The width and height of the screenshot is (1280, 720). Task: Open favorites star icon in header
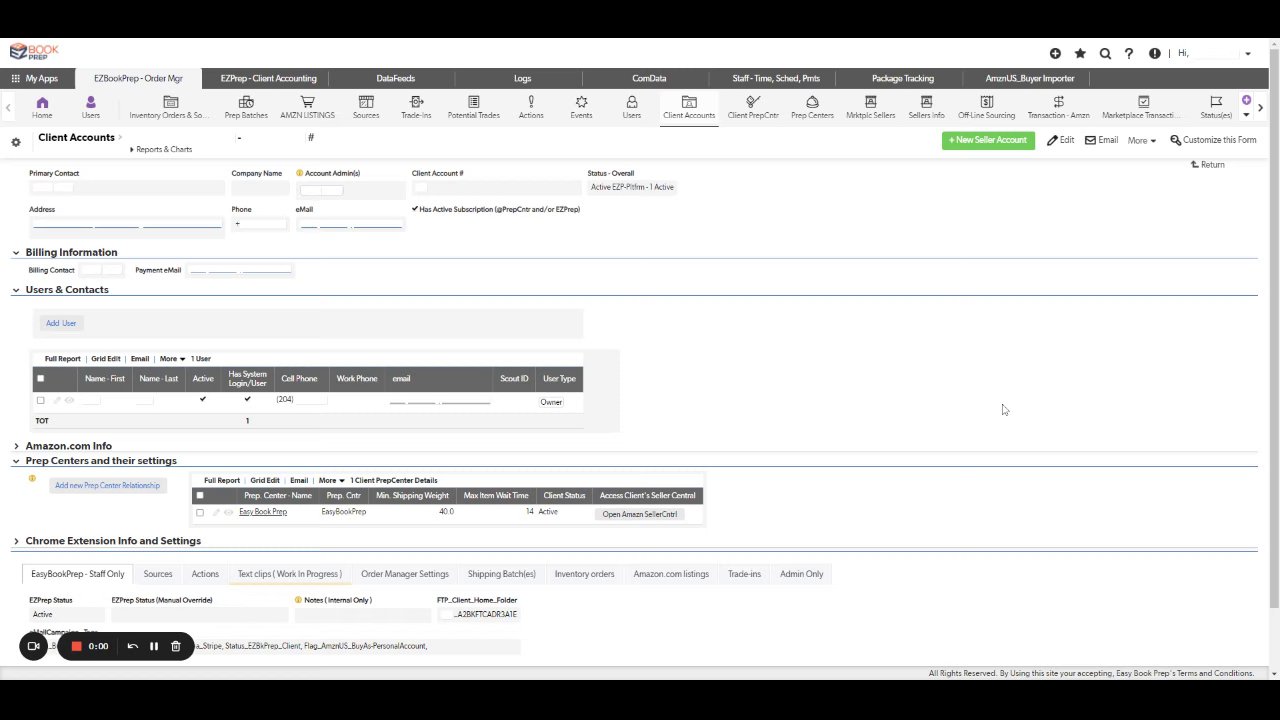(x=1080, y=53)
